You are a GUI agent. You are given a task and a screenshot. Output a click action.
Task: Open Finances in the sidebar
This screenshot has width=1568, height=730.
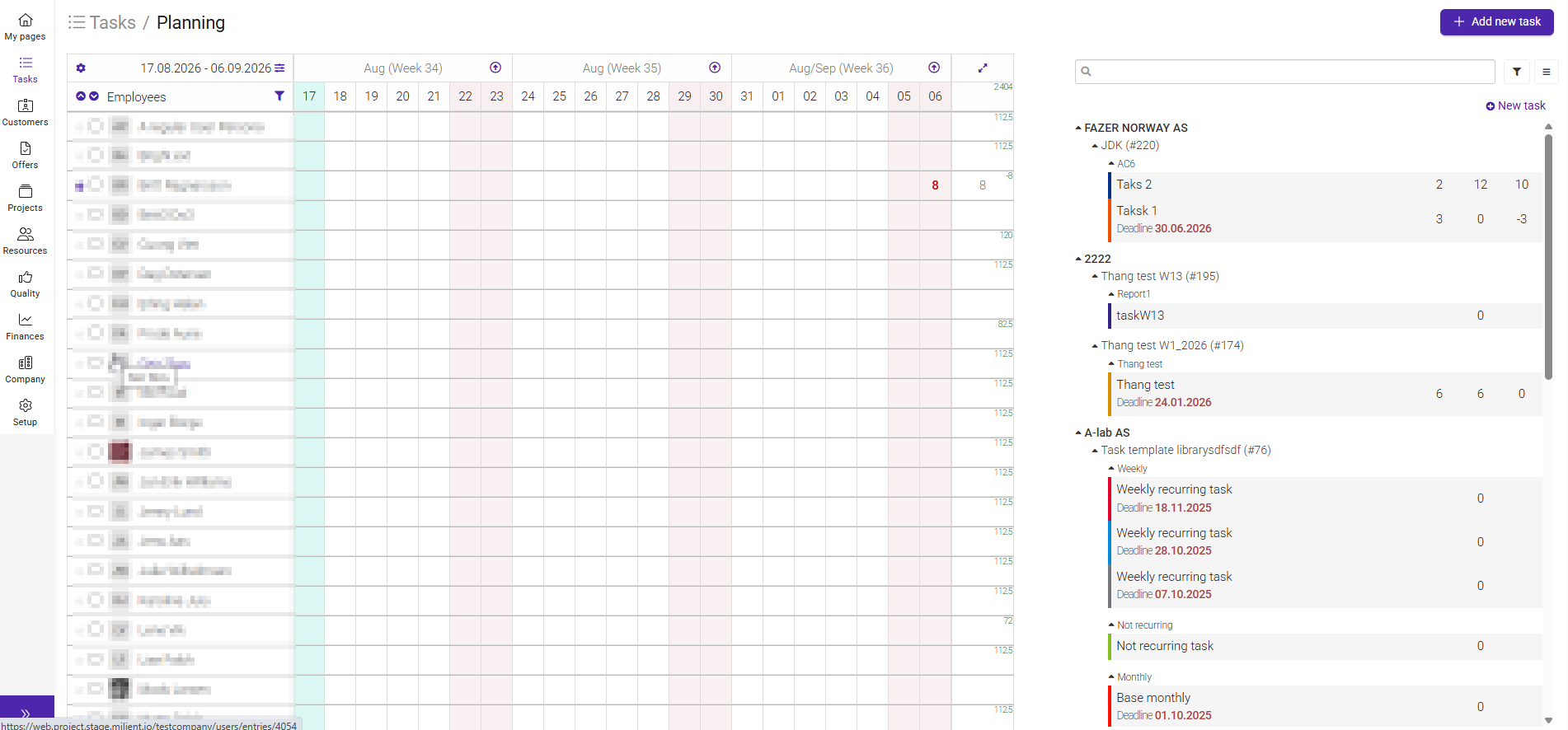point(25,326)
